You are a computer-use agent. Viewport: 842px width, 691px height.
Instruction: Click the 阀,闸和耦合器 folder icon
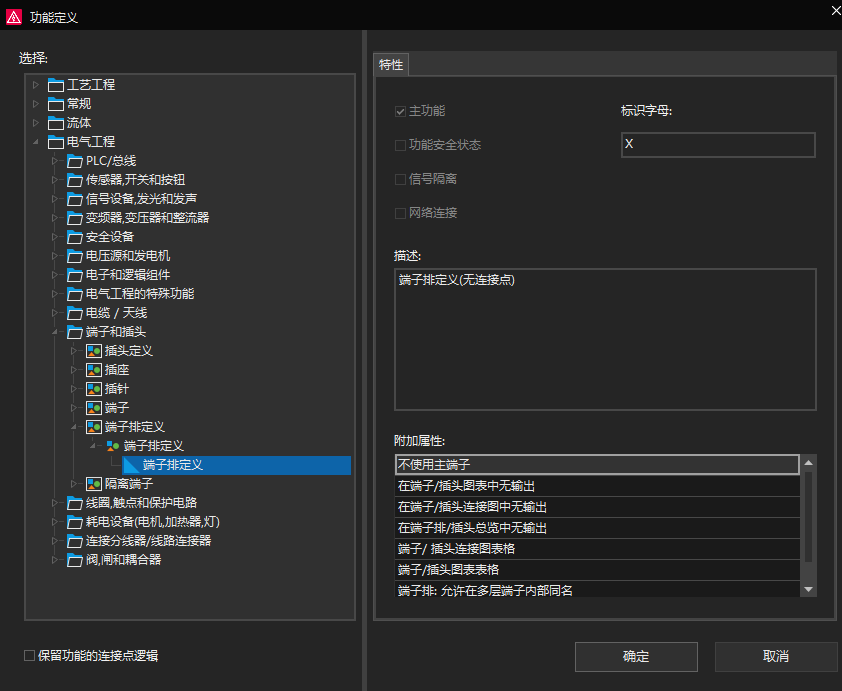tap(75, 560)
